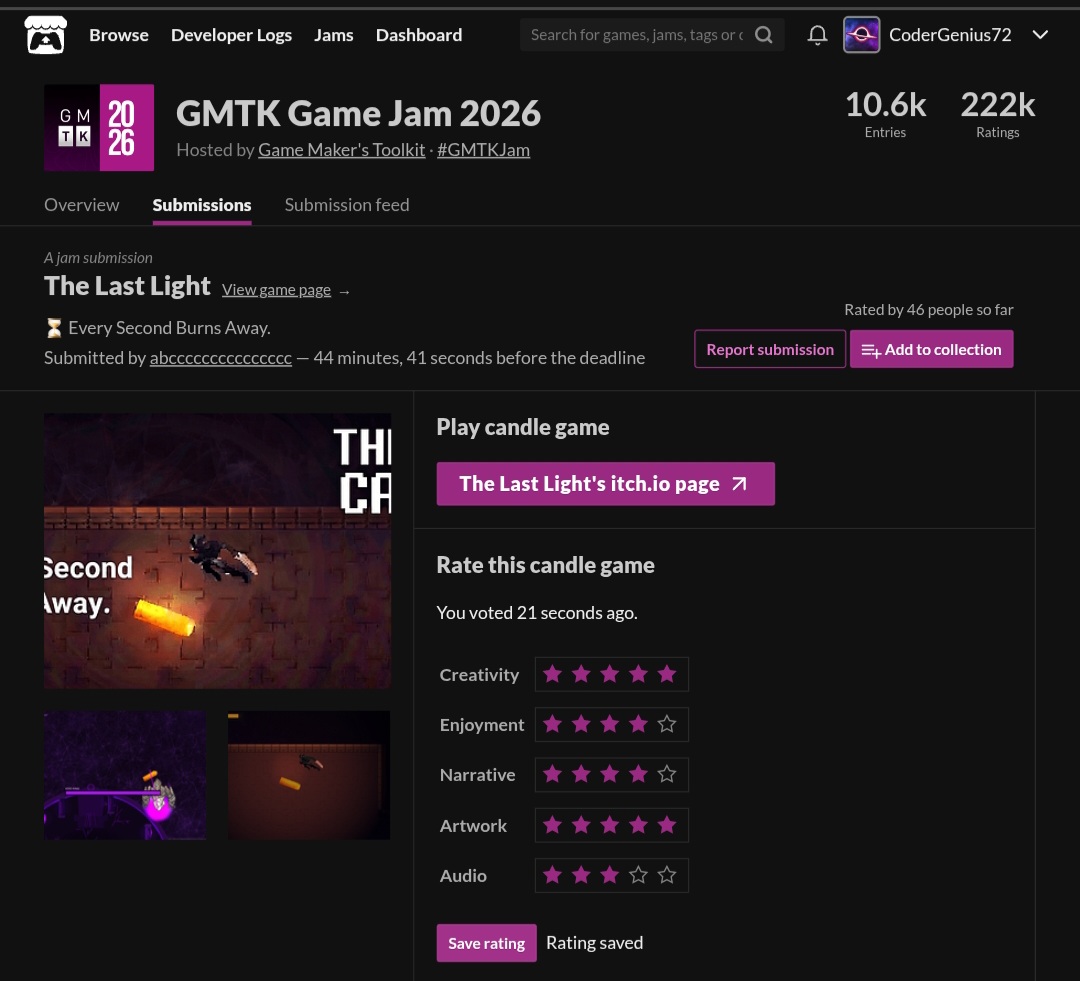Open the Dashboard link
Screen dimensions: 1080x981
[x=419, y=35]
